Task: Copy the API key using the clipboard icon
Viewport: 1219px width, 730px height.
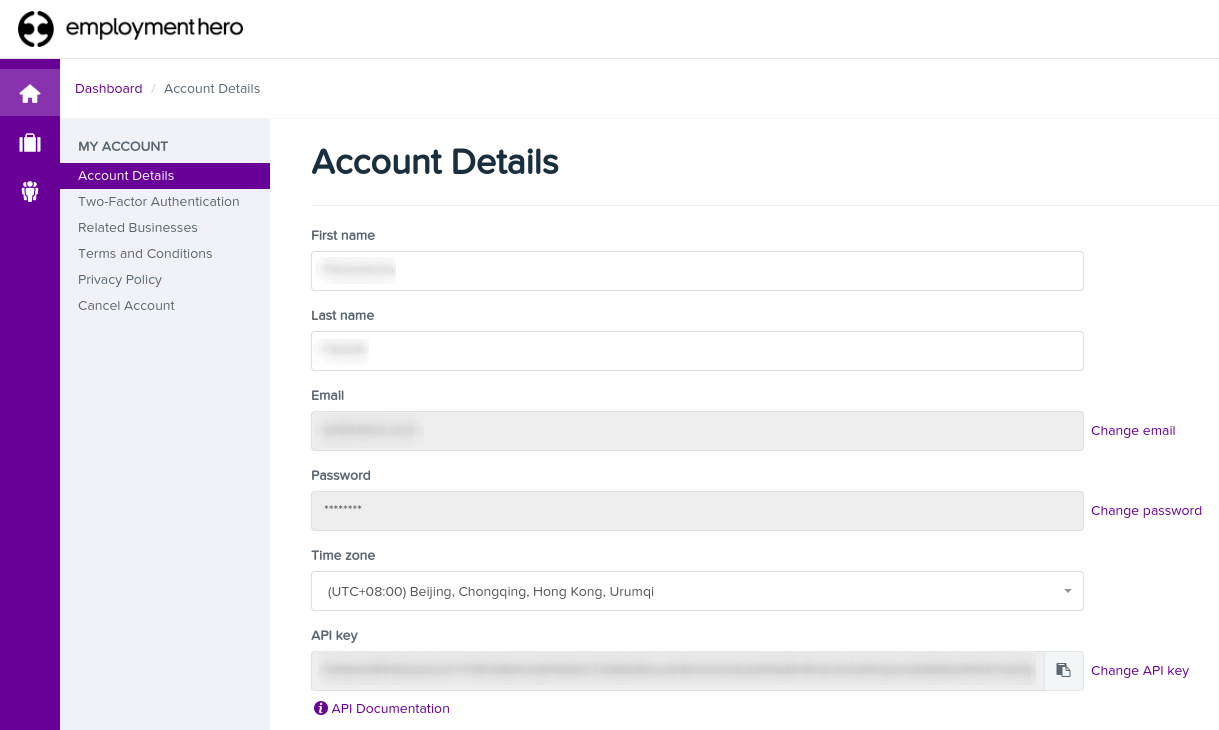Action: point(1063,670)
